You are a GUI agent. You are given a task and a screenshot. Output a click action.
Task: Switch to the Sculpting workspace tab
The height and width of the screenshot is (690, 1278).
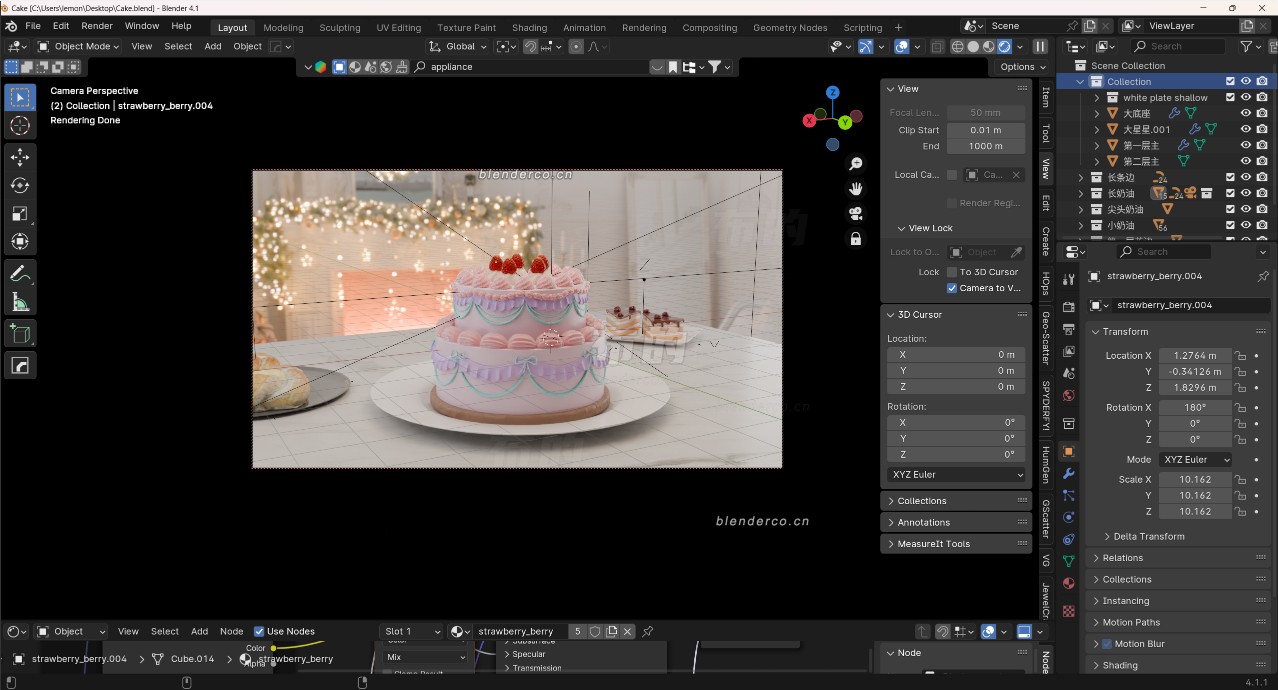click(x=340, y=28)
